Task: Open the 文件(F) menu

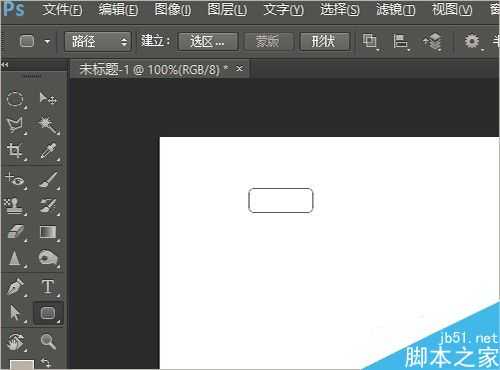Action: click(62, 9)
